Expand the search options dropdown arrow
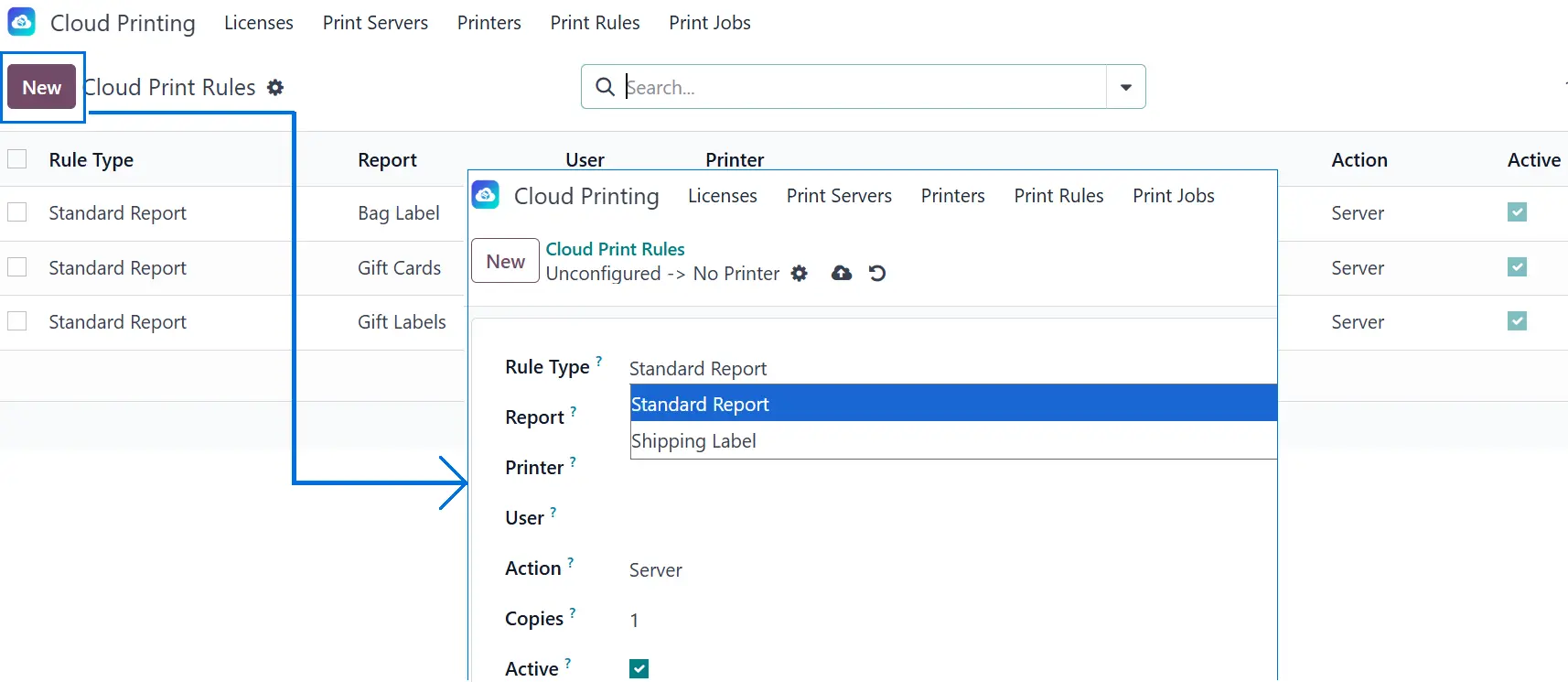This screenshot has width=1568, height=682. [x=1126, y=87]
